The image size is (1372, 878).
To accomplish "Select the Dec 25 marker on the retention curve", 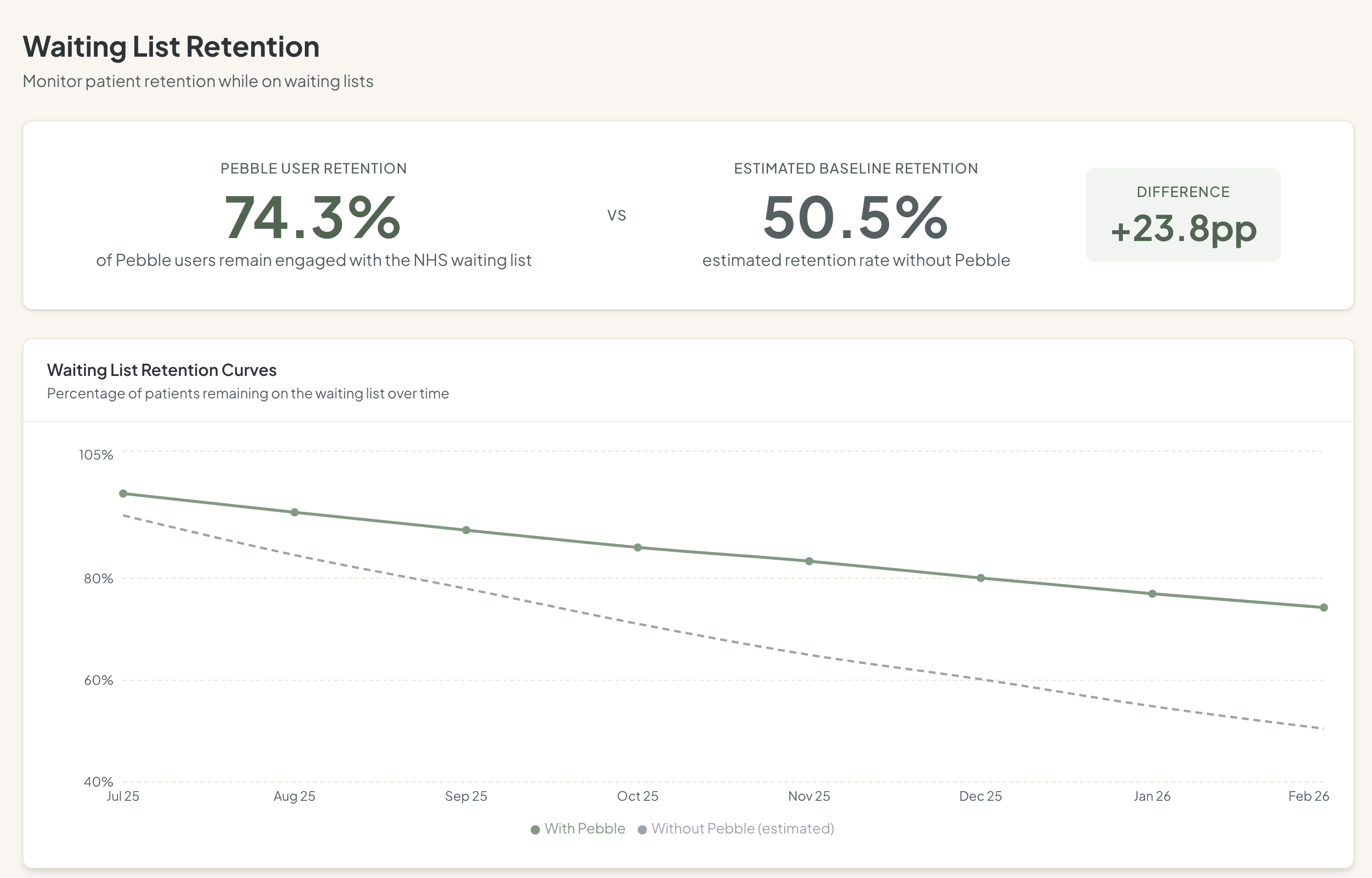I will click(x=980, y=579).
